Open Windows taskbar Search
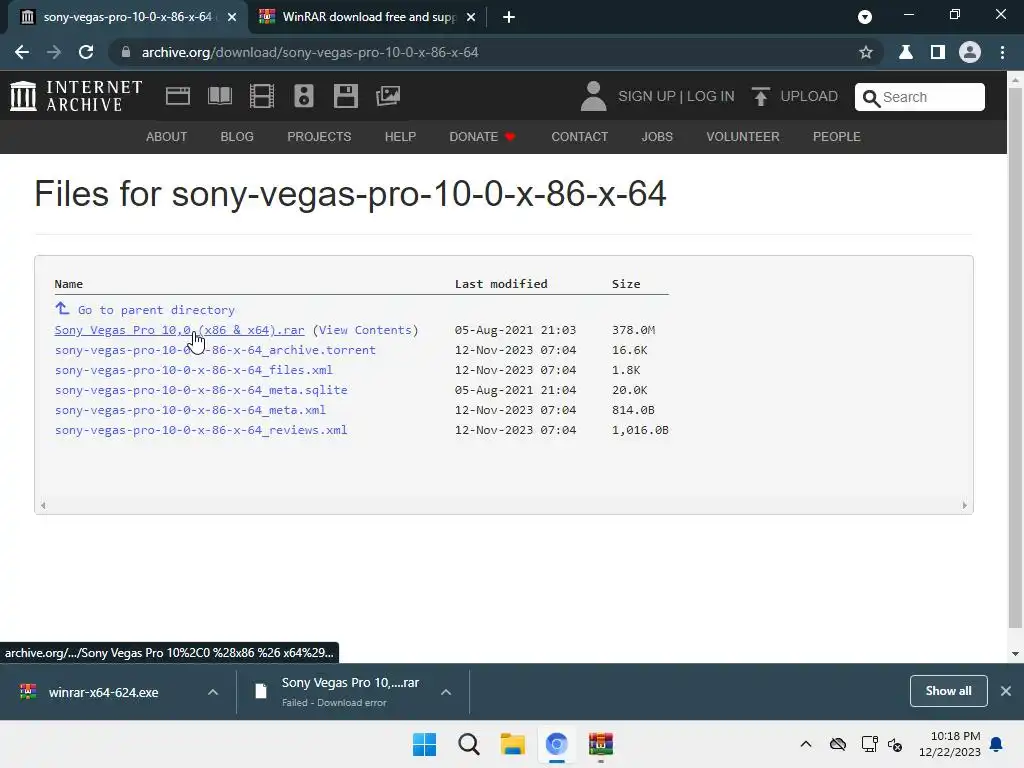1024x768 pixels. (x=469, y=744)
